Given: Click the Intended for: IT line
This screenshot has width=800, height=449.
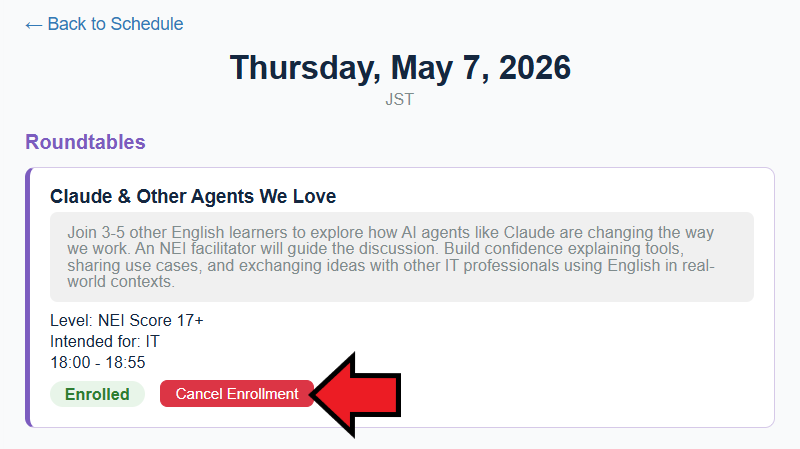Looking at the screenshot, I should [x=105, y=341].
